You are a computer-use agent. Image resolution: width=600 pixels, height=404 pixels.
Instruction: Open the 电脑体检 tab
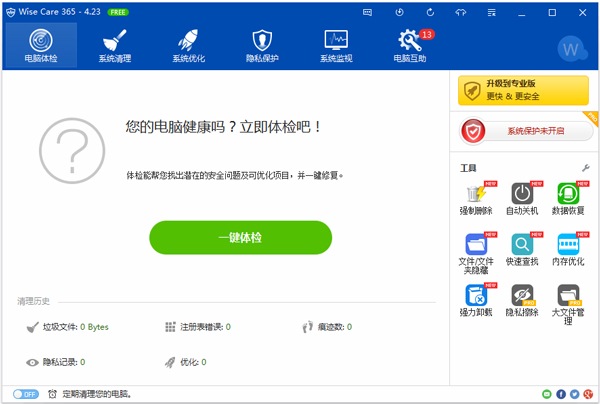coord(41,46)
